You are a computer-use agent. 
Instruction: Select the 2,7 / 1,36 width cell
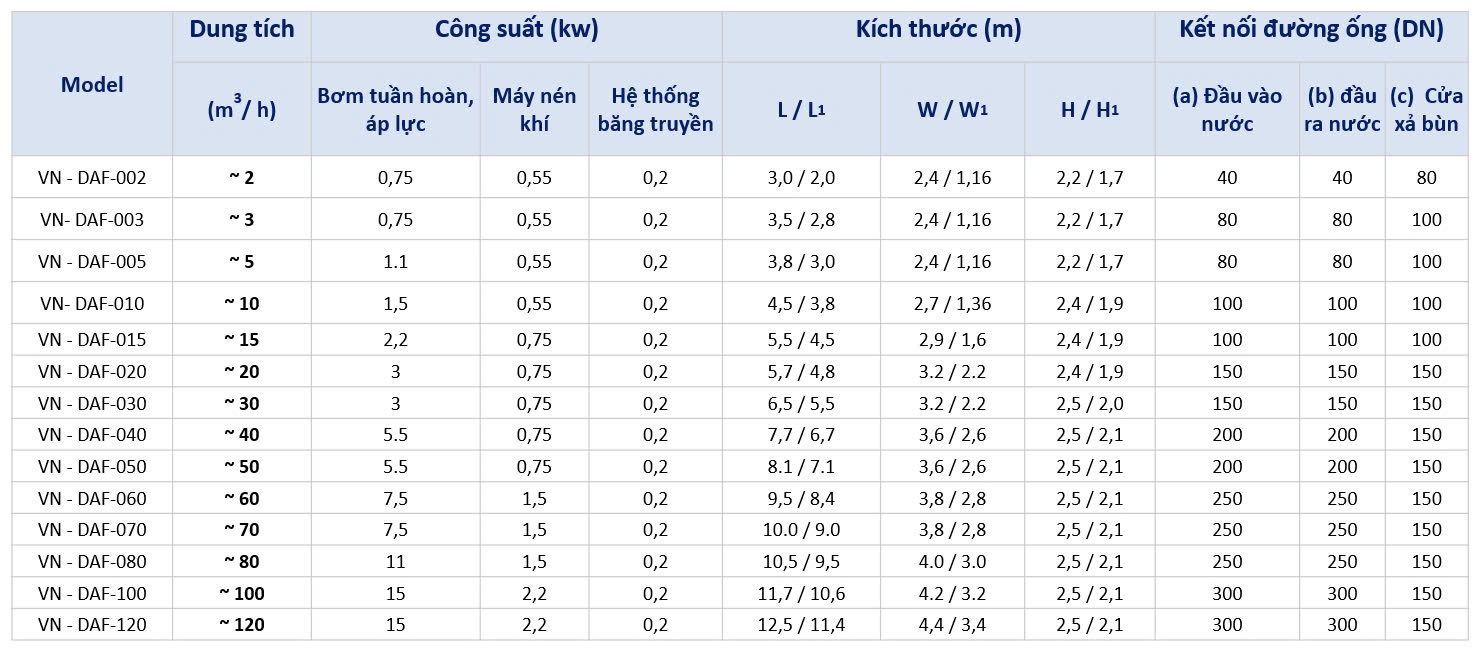pyautogui.click(x=952, y=304)
